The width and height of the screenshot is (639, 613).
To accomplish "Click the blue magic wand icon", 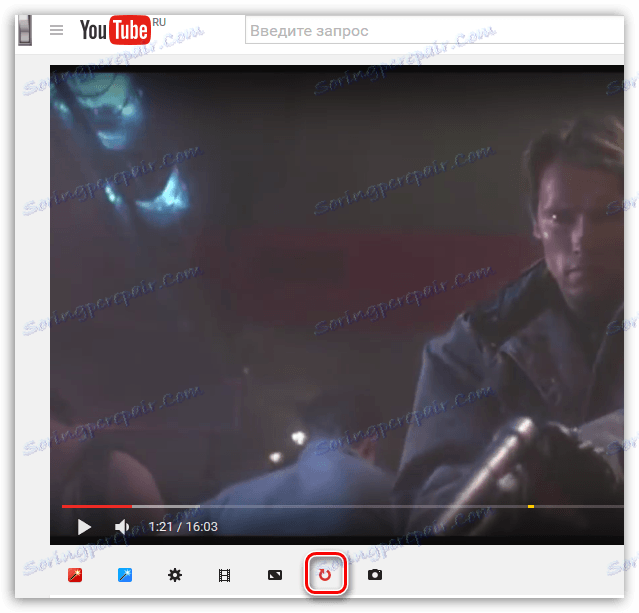I will [125, 575].
